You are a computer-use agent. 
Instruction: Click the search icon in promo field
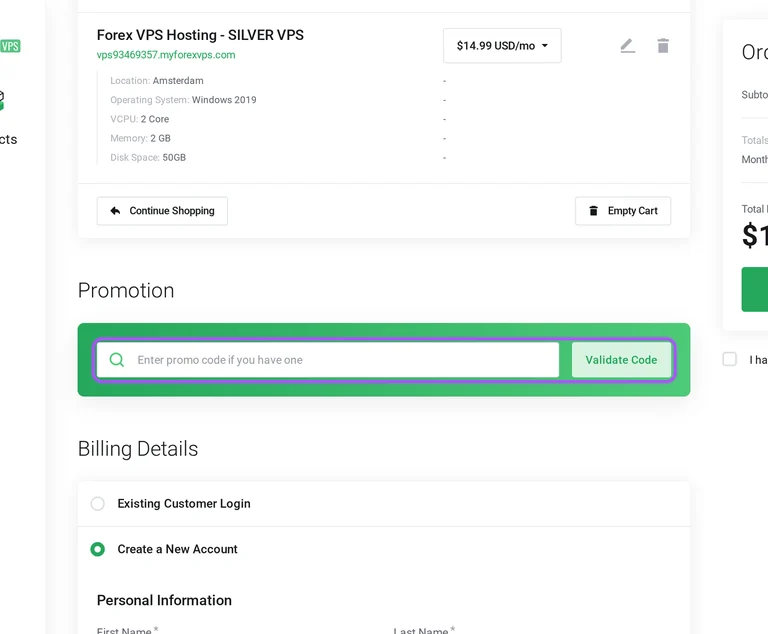click(x=117, y=360)
